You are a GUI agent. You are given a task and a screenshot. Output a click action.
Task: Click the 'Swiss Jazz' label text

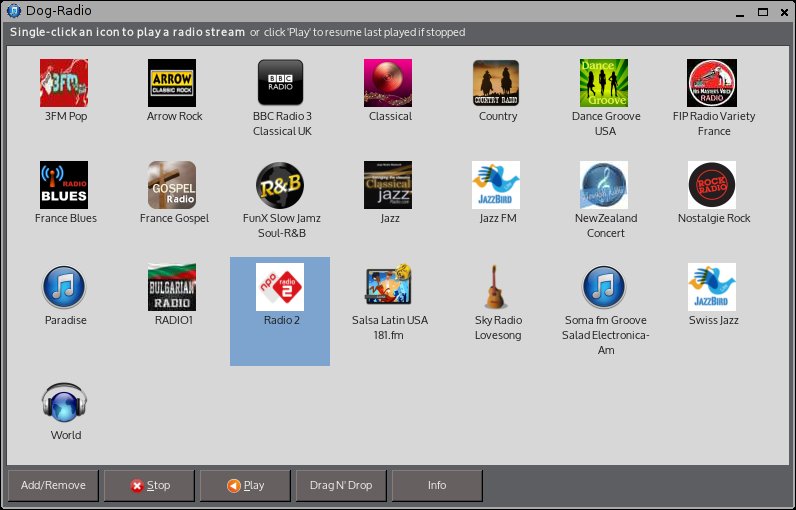(x=714, y=320)
